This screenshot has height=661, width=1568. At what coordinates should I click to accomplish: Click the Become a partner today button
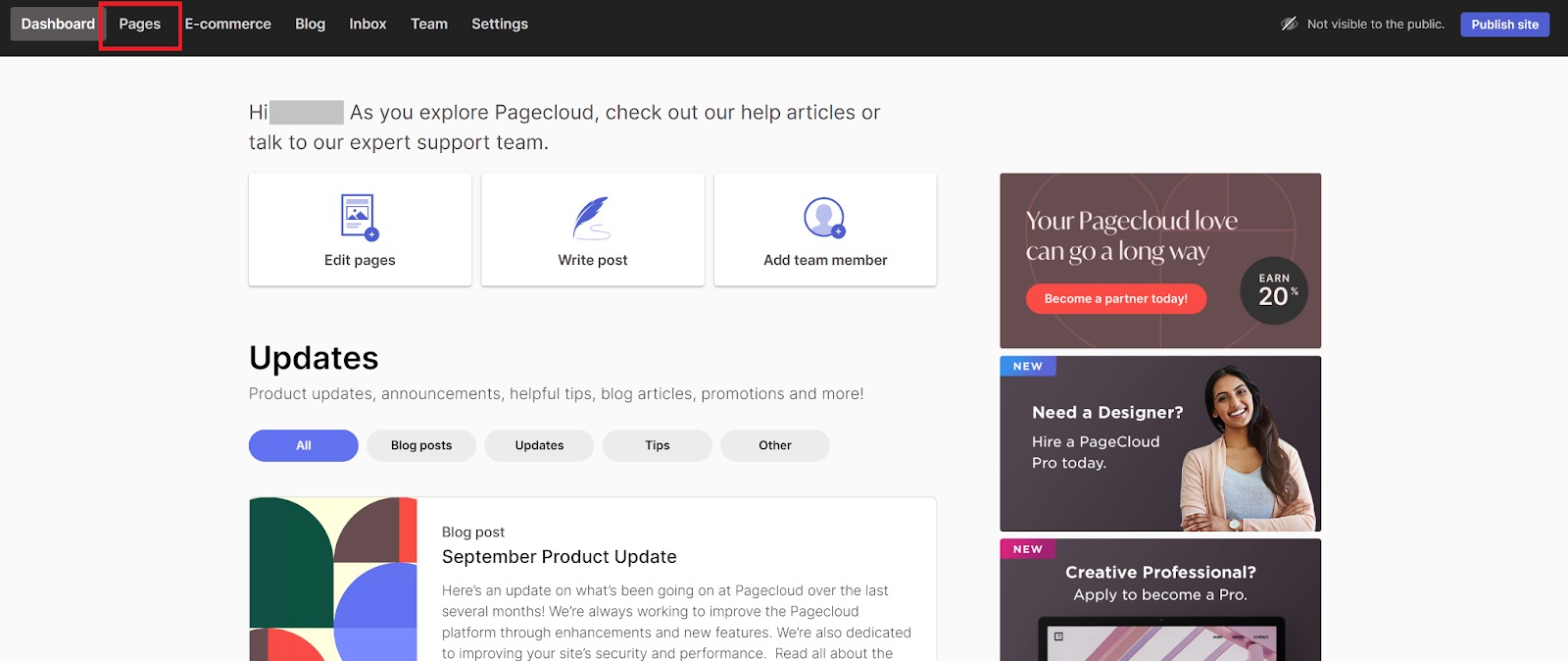point(1116,299)
